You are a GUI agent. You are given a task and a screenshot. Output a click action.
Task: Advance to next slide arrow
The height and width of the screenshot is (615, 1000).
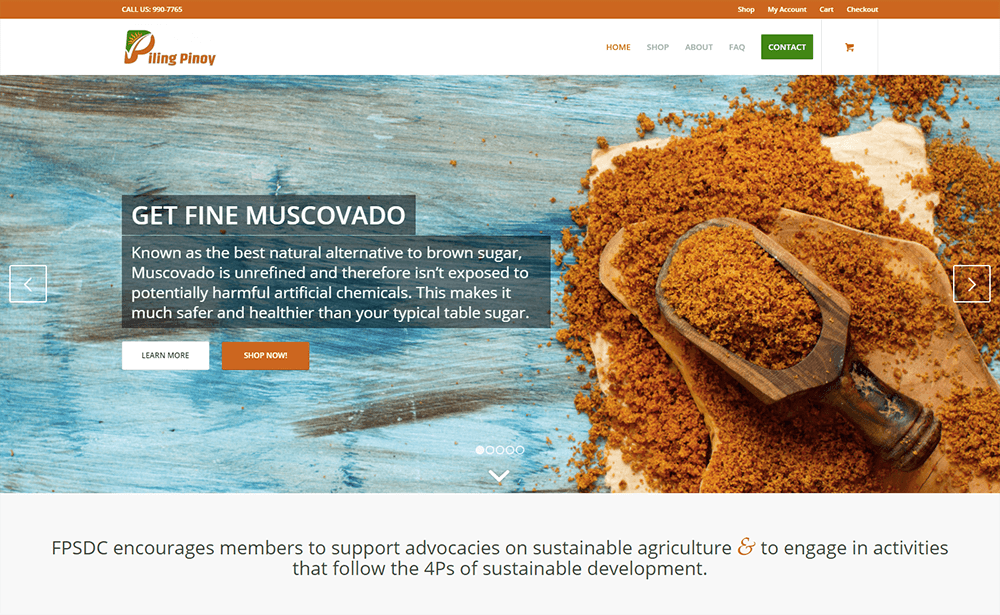click(971, 284)
